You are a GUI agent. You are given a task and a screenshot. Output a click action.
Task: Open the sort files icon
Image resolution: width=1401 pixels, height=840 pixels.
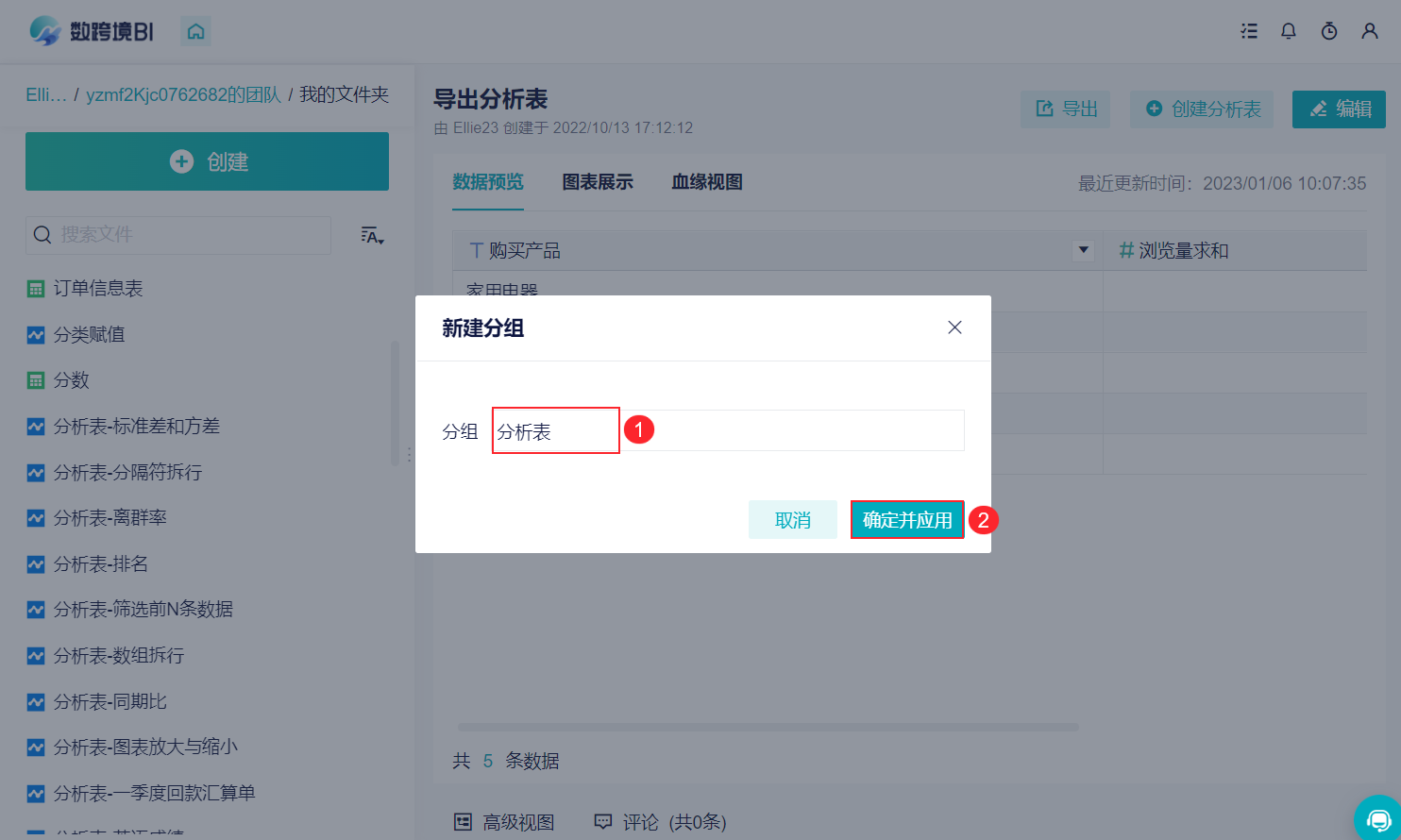click(x=372, y=235)
